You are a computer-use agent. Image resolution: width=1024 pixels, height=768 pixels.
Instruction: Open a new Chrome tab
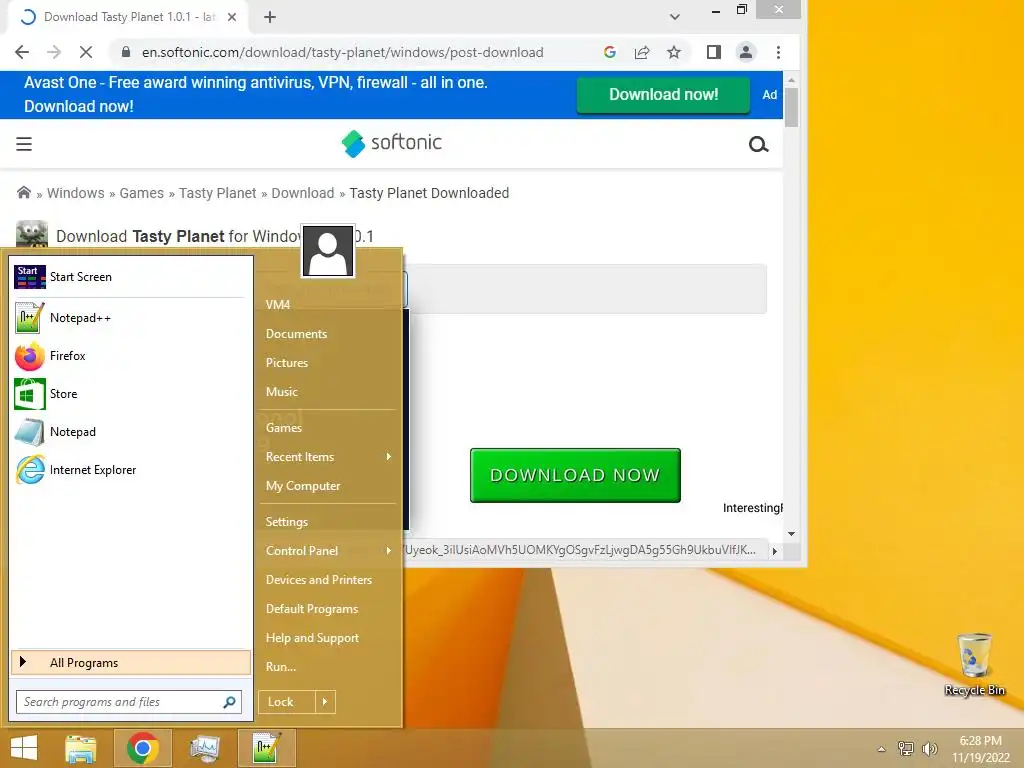(270, 17)
